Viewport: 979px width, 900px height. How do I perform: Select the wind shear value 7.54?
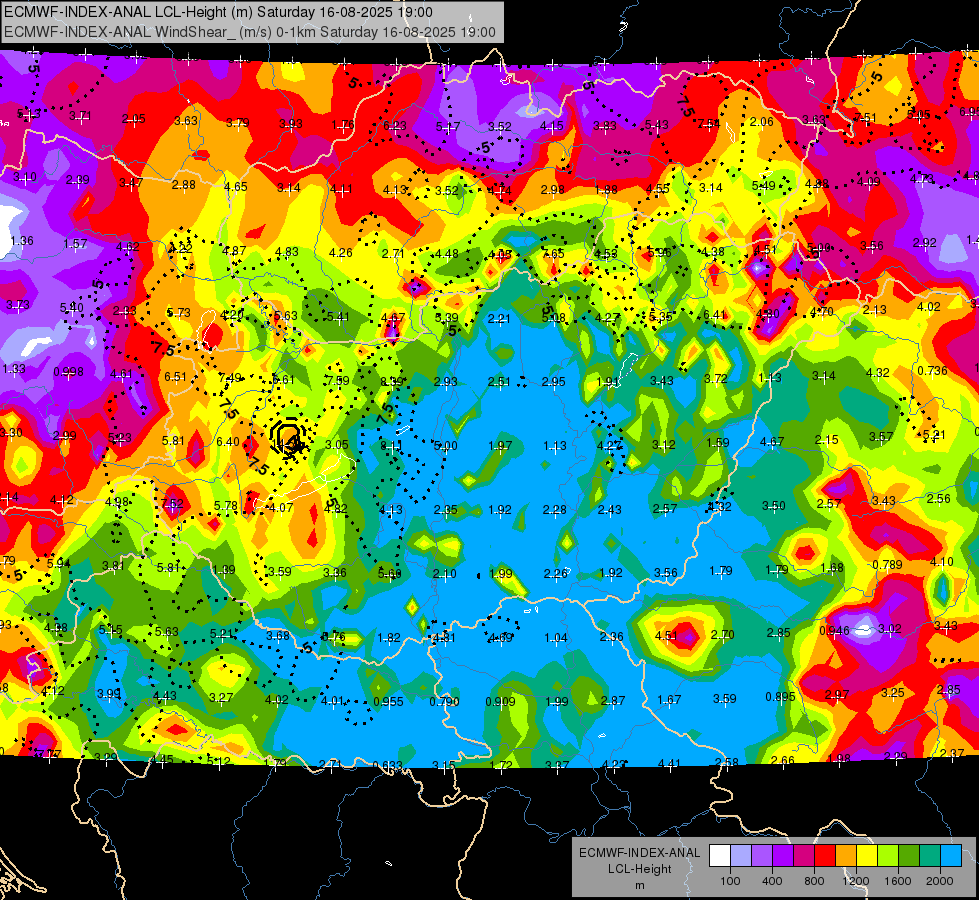(709, 124)
